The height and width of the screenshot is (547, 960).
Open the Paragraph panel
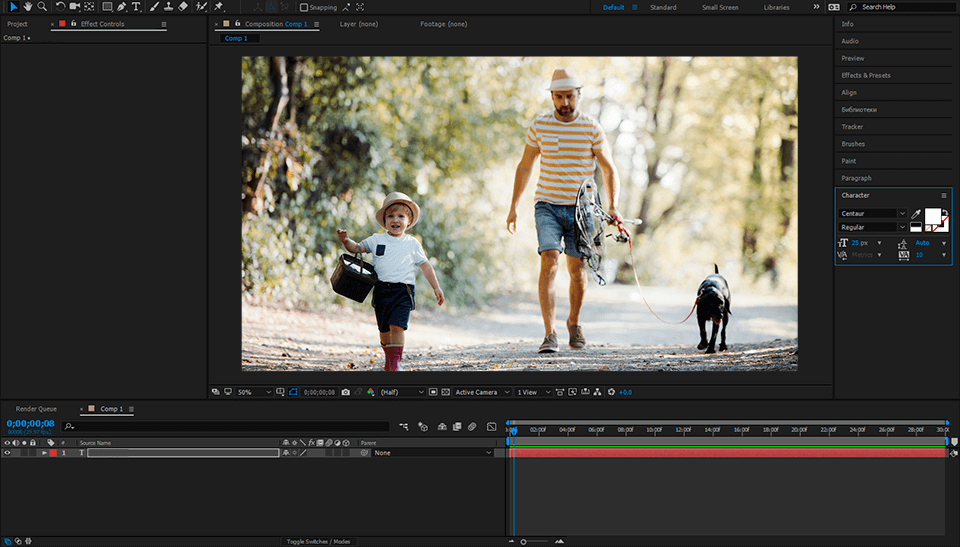pyautogui.click(x=856, y=178)
